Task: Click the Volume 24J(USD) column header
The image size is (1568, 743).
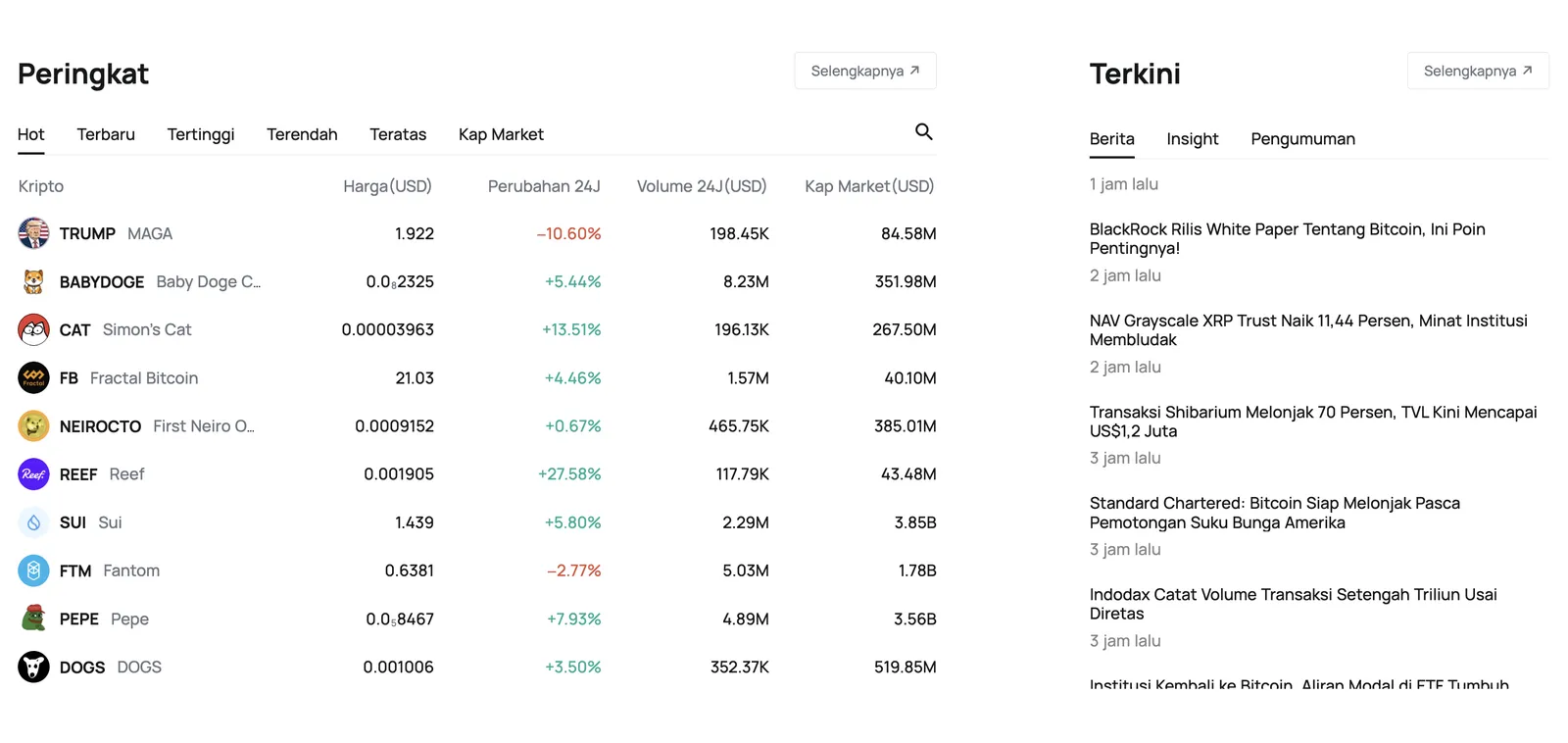Action: pos(702,186)
